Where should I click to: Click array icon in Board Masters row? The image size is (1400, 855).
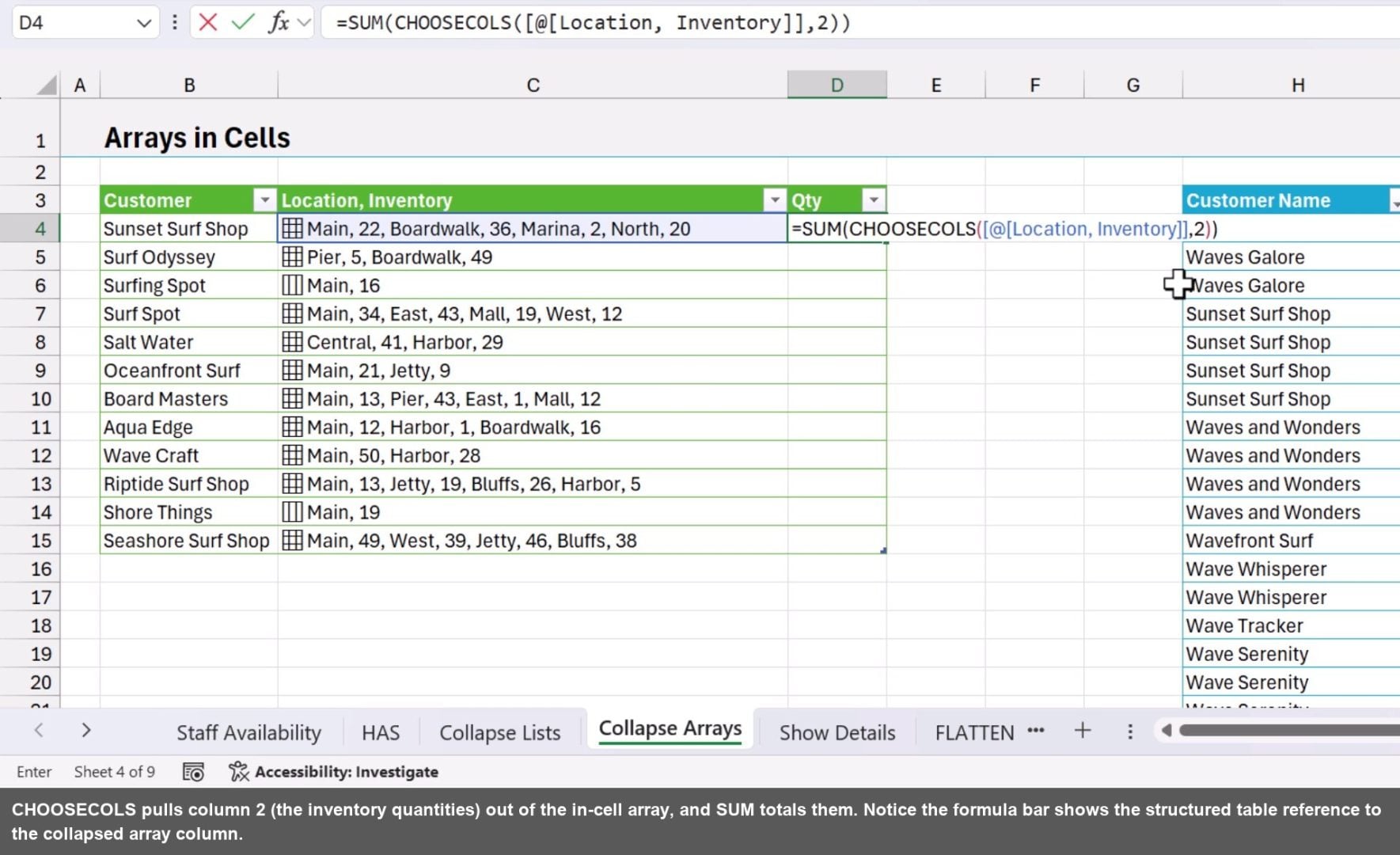coord(292,398)
